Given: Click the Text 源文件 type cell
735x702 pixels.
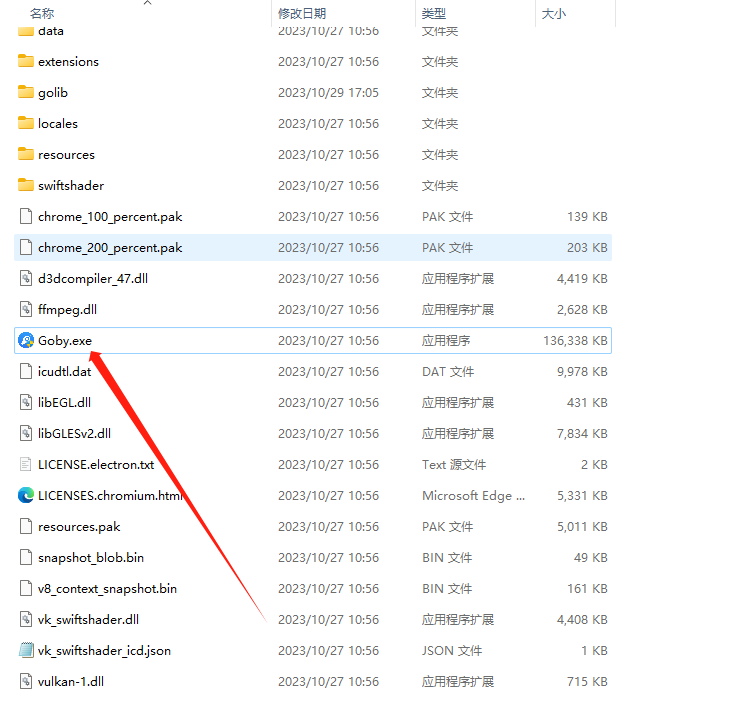Looking at the screenshot, I should (454, 464).
